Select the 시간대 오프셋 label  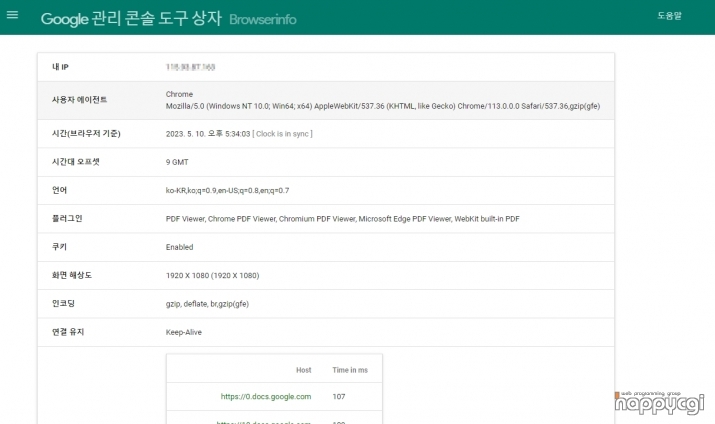(76, 162)
